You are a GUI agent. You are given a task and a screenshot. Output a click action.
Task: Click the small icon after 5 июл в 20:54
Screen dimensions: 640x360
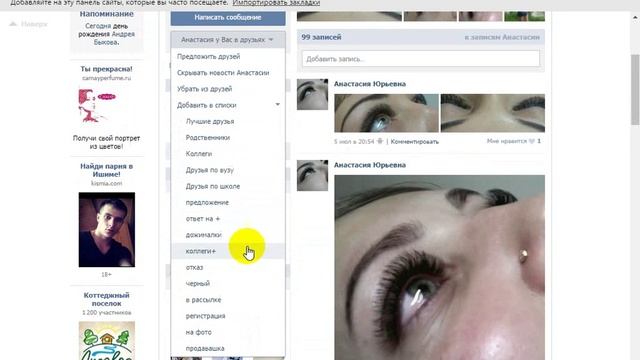click(380, 141)
